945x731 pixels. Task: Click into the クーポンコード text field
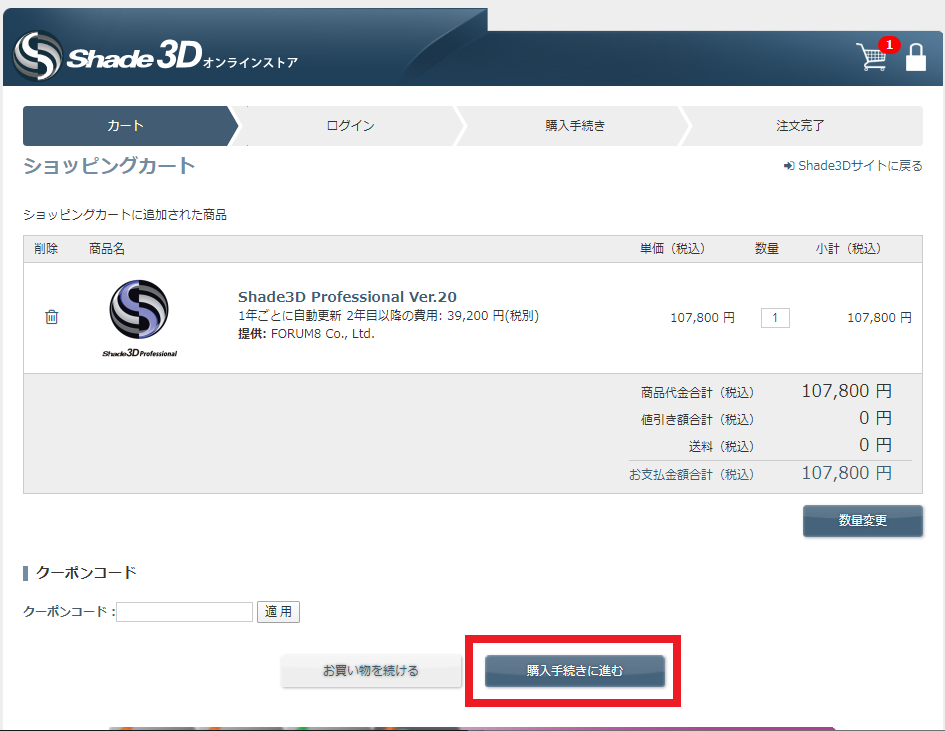[x=184, y=612]
